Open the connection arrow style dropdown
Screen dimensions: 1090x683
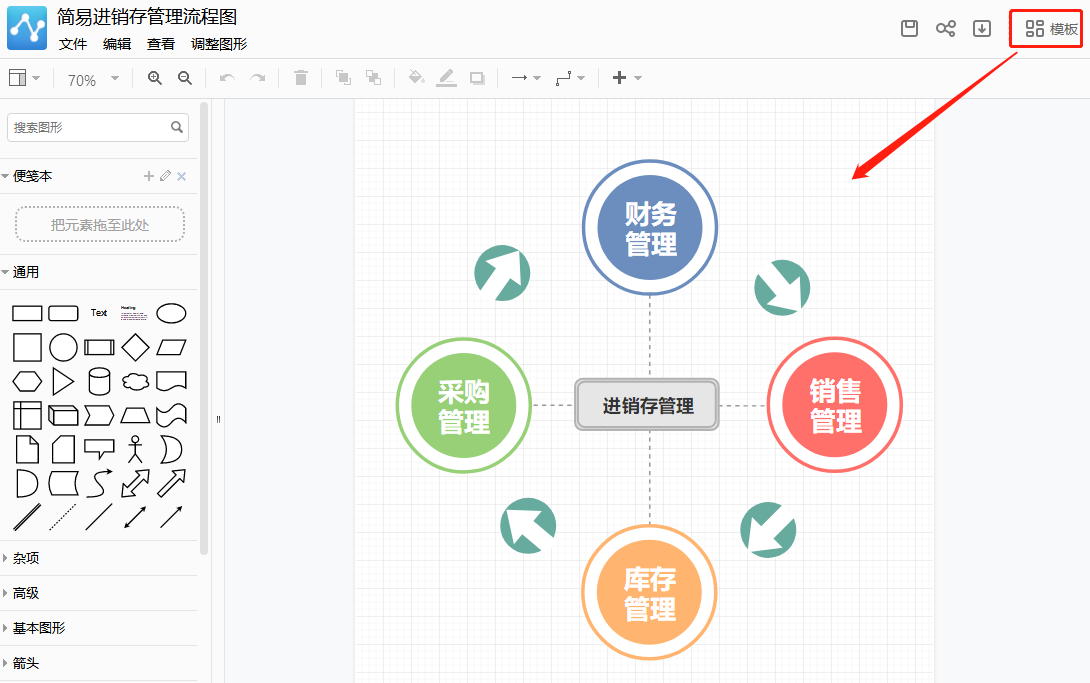pos(526,78)
